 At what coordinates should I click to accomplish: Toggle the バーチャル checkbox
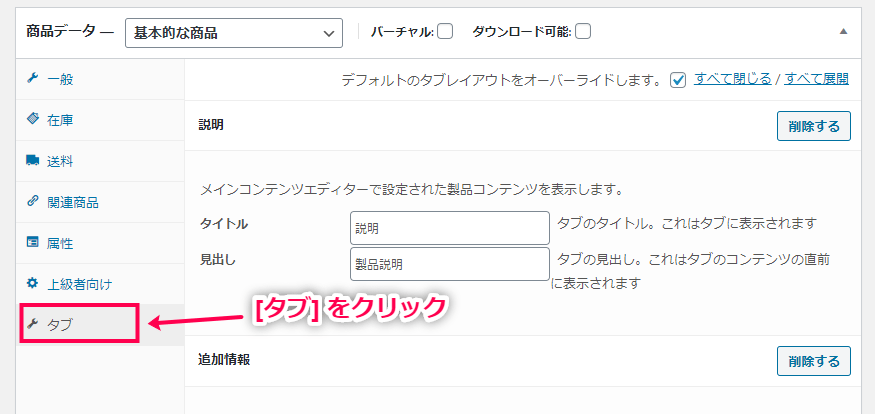tap(445, 32)
